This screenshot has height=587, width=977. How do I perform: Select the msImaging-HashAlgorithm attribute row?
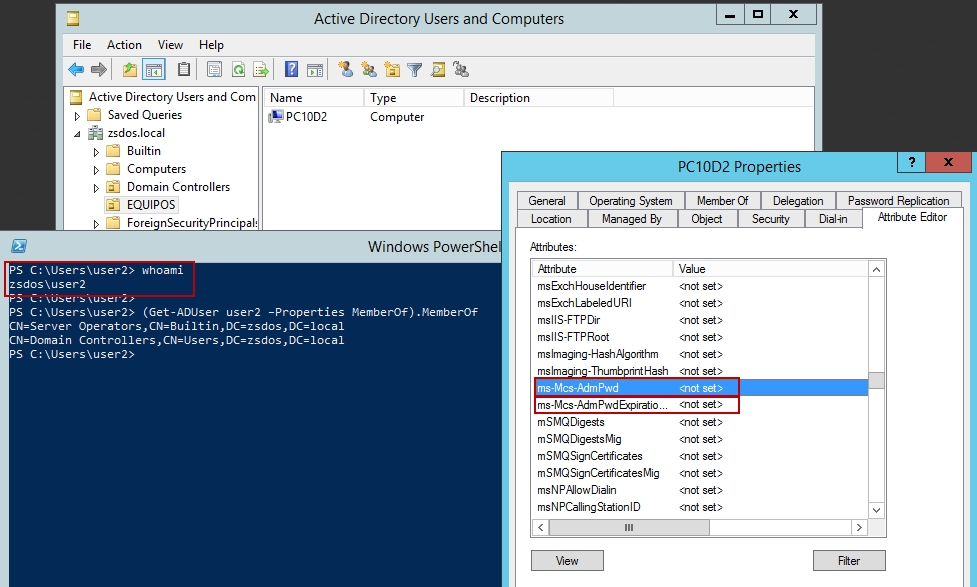point(701,354)
